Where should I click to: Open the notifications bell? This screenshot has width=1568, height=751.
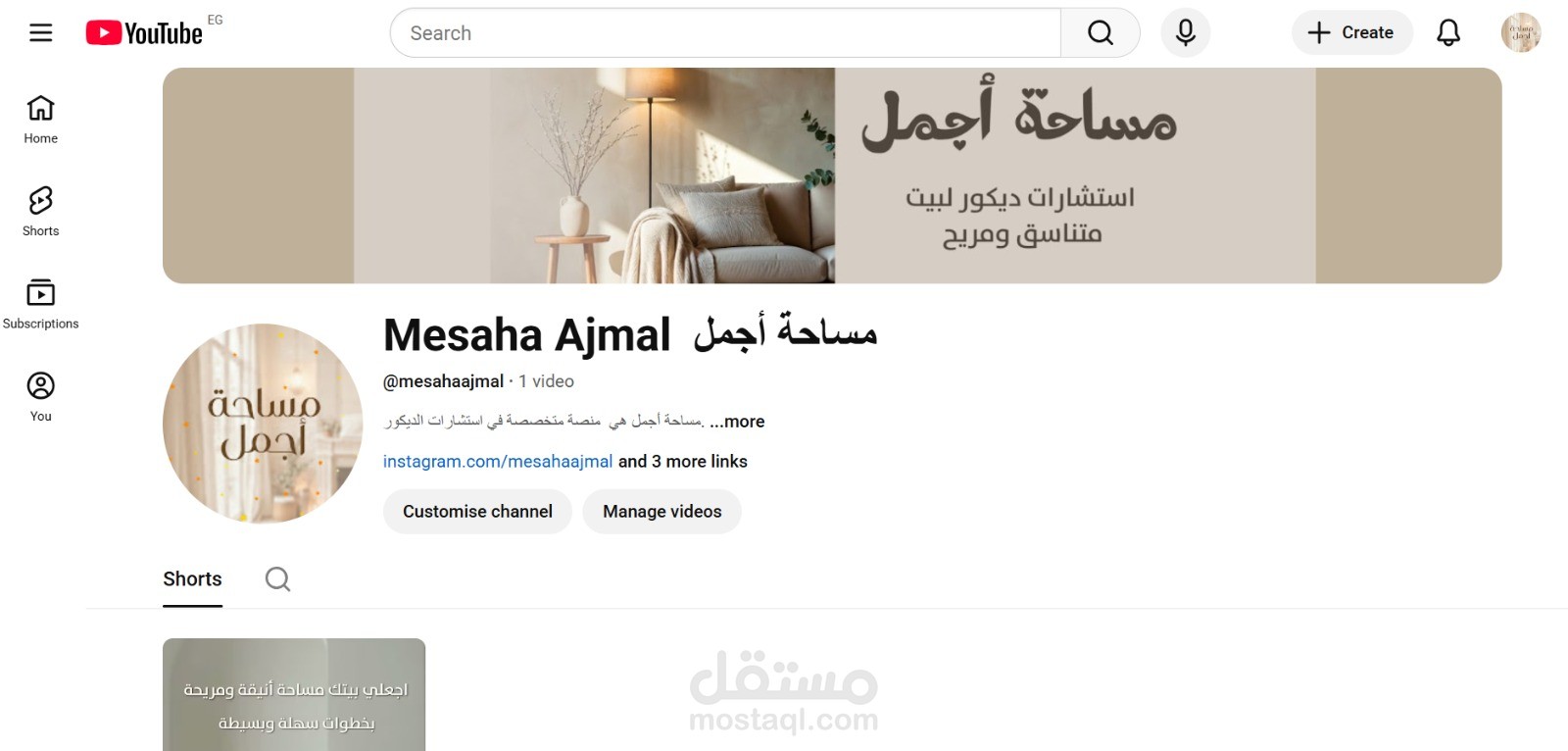(1448, 33)
